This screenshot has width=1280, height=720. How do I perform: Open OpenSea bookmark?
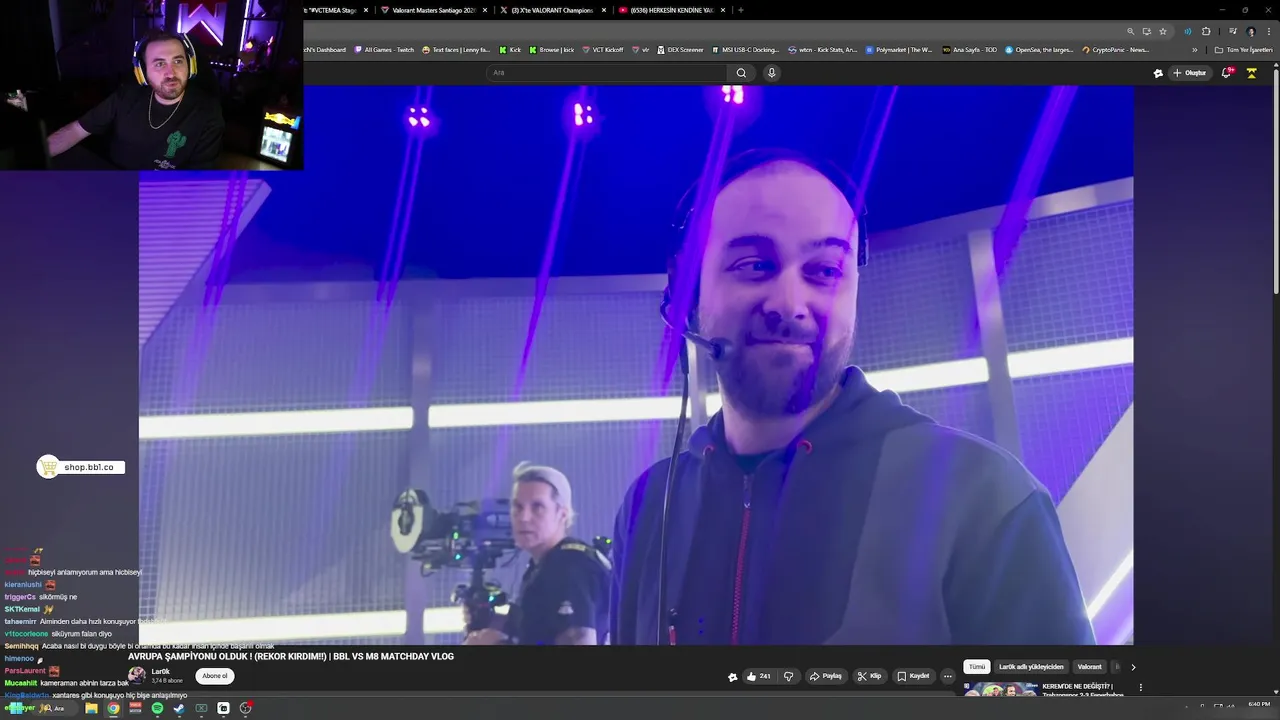coord(1040,50)
